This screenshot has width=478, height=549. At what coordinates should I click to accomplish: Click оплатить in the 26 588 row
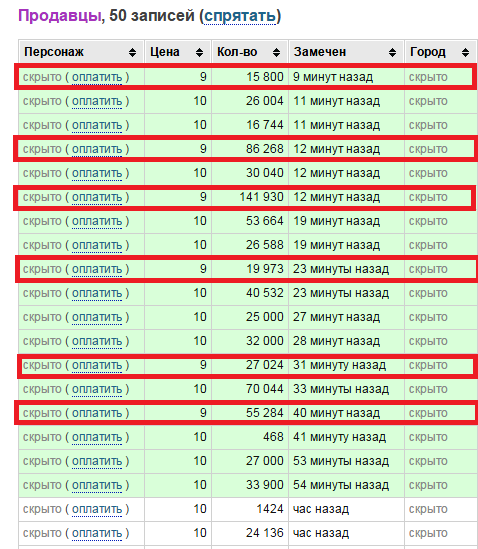click(x=97, y=245)
